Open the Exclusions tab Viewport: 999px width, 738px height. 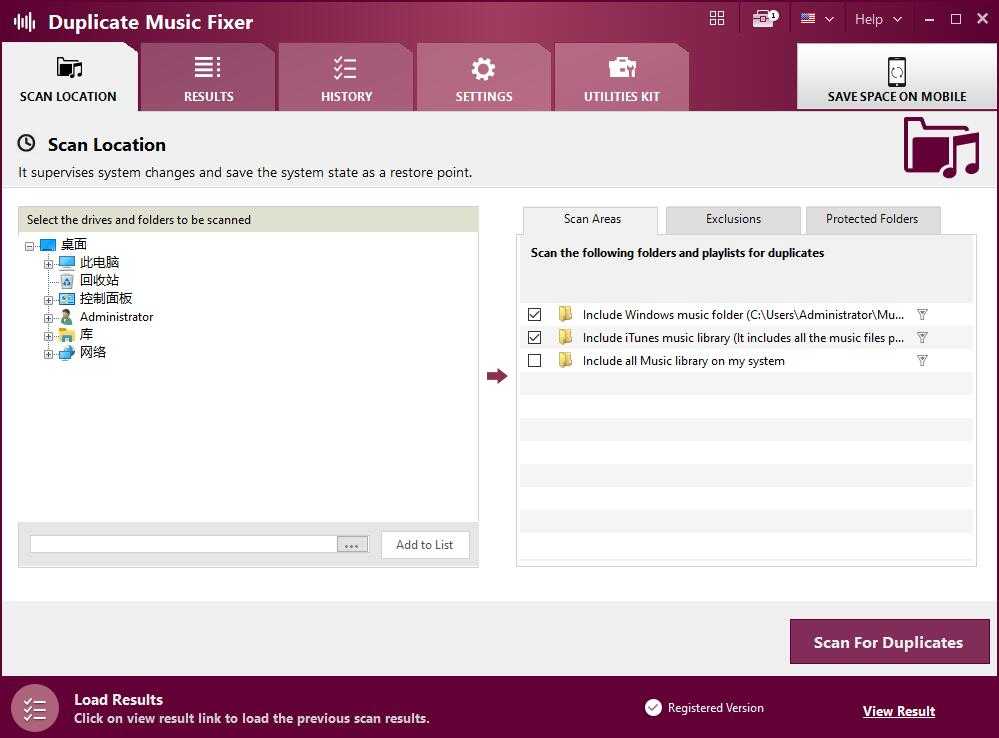click(x=732, y=219)
